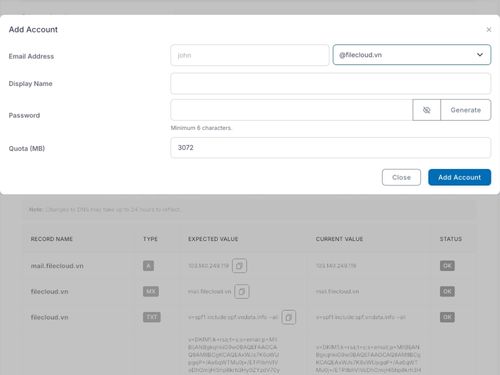Generate a random password
The image size is (500, 375).
(x=466, y=110)
